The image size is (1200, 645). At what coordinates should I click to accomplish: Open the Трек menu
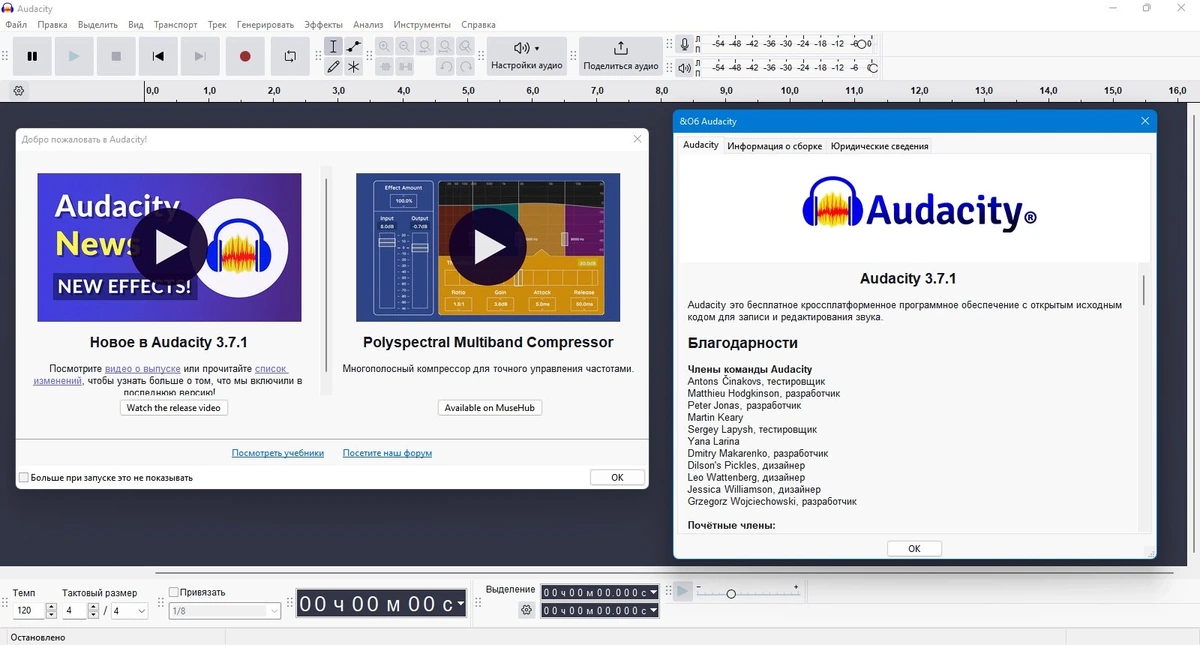[x=217, y=24]
